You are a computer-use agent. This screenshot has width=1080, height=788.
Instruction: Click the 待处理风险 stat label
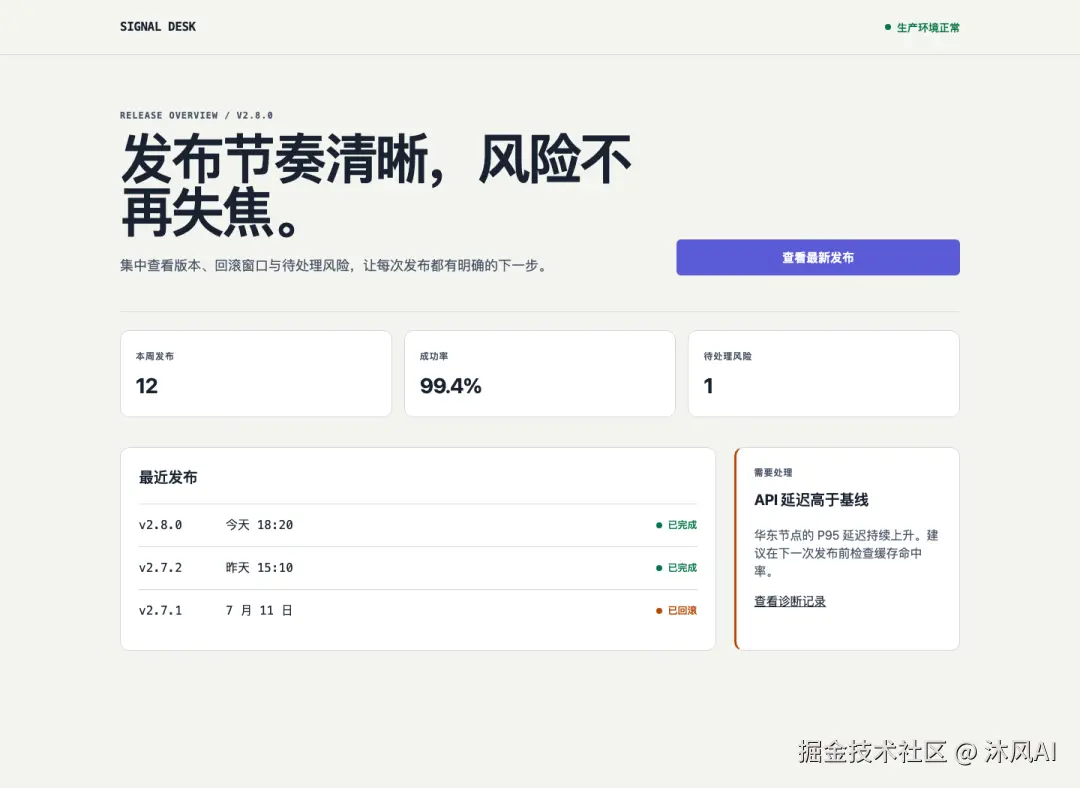pos(727,356)
